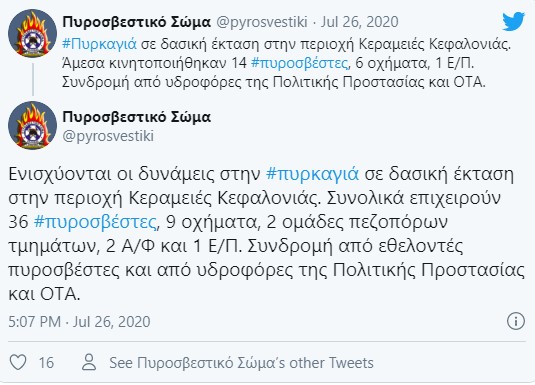Click the first tweet's body text
Viewport: 535px width, 385px height.
[x=287, y=63]
